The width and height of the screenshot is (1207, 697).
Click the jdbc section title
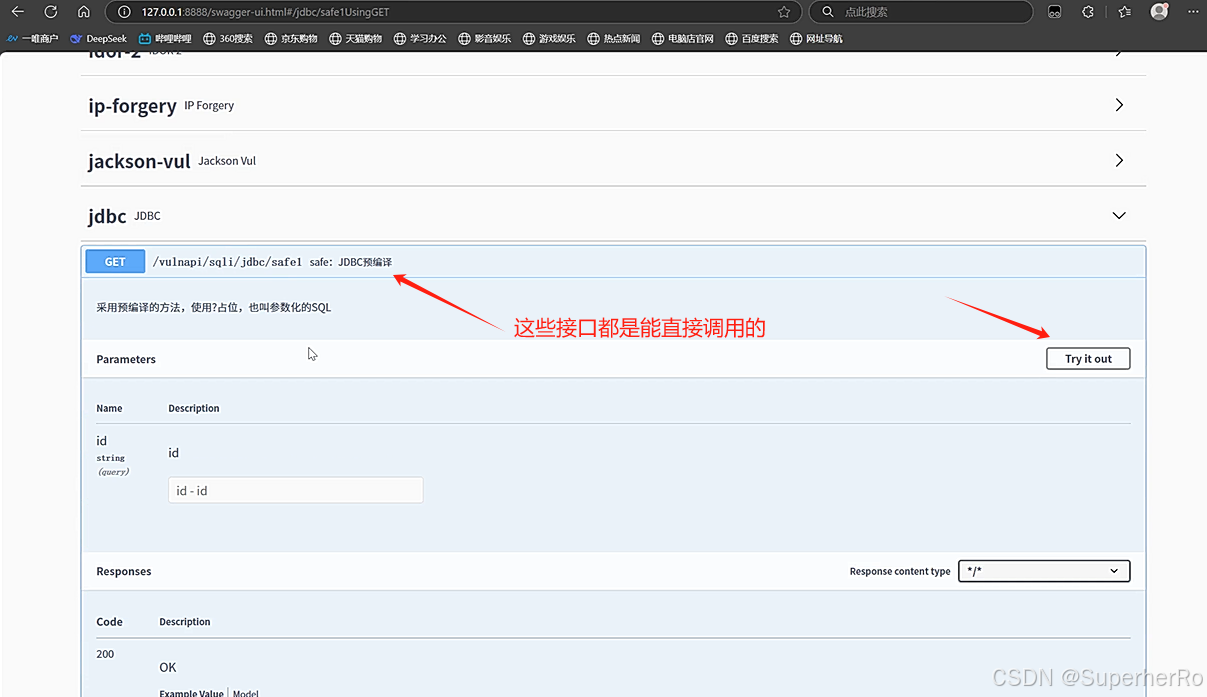(x=107, y=216)
